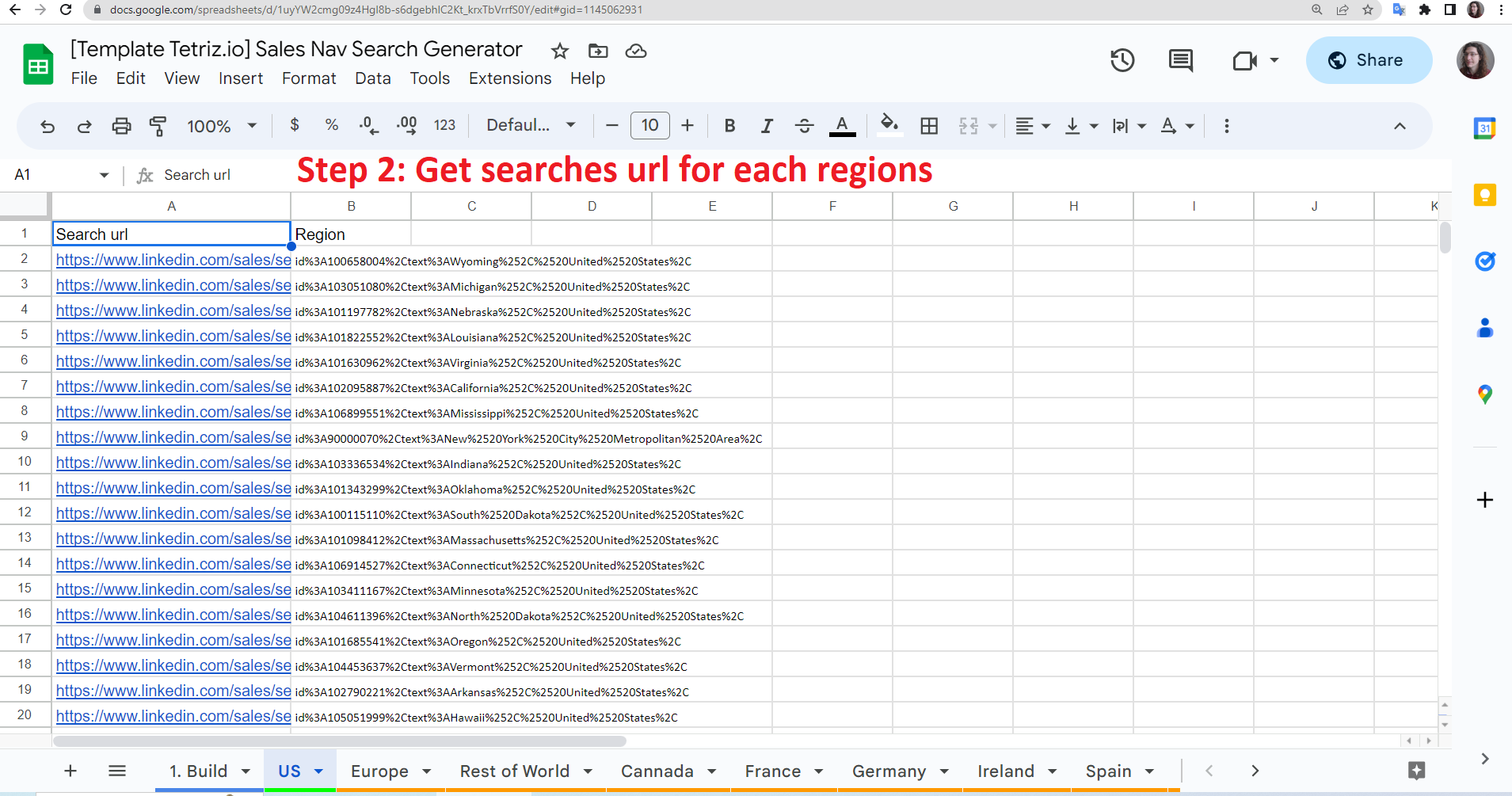Image resolution: width=1512 pixels, height=796 pixels.
Task: Expand merge cells options arrow
Action: 992,126
